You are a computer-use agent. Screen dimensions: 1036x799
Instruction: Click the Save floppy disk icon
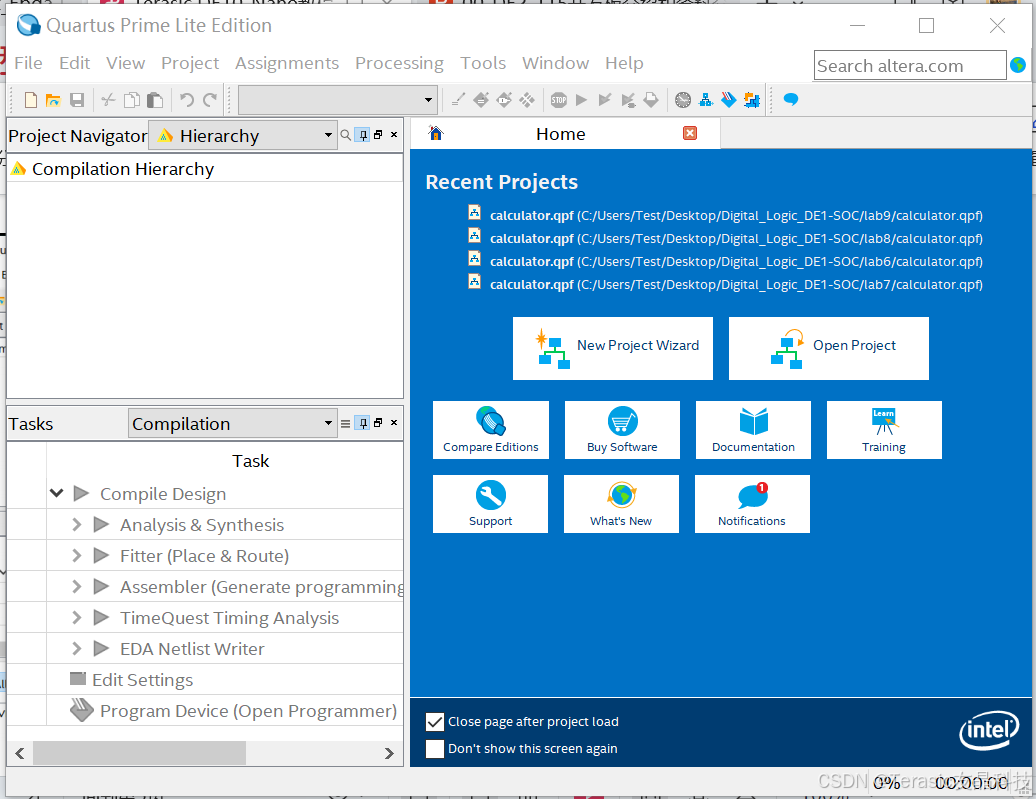point(77,100)
